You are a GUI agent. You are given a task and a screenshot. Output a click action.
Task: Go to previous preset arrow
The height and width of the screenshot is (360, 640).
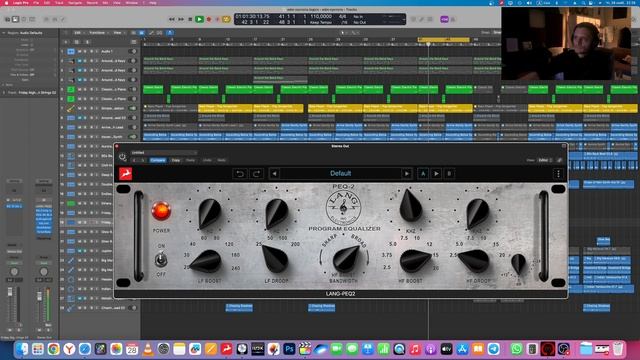coord(274,174)
